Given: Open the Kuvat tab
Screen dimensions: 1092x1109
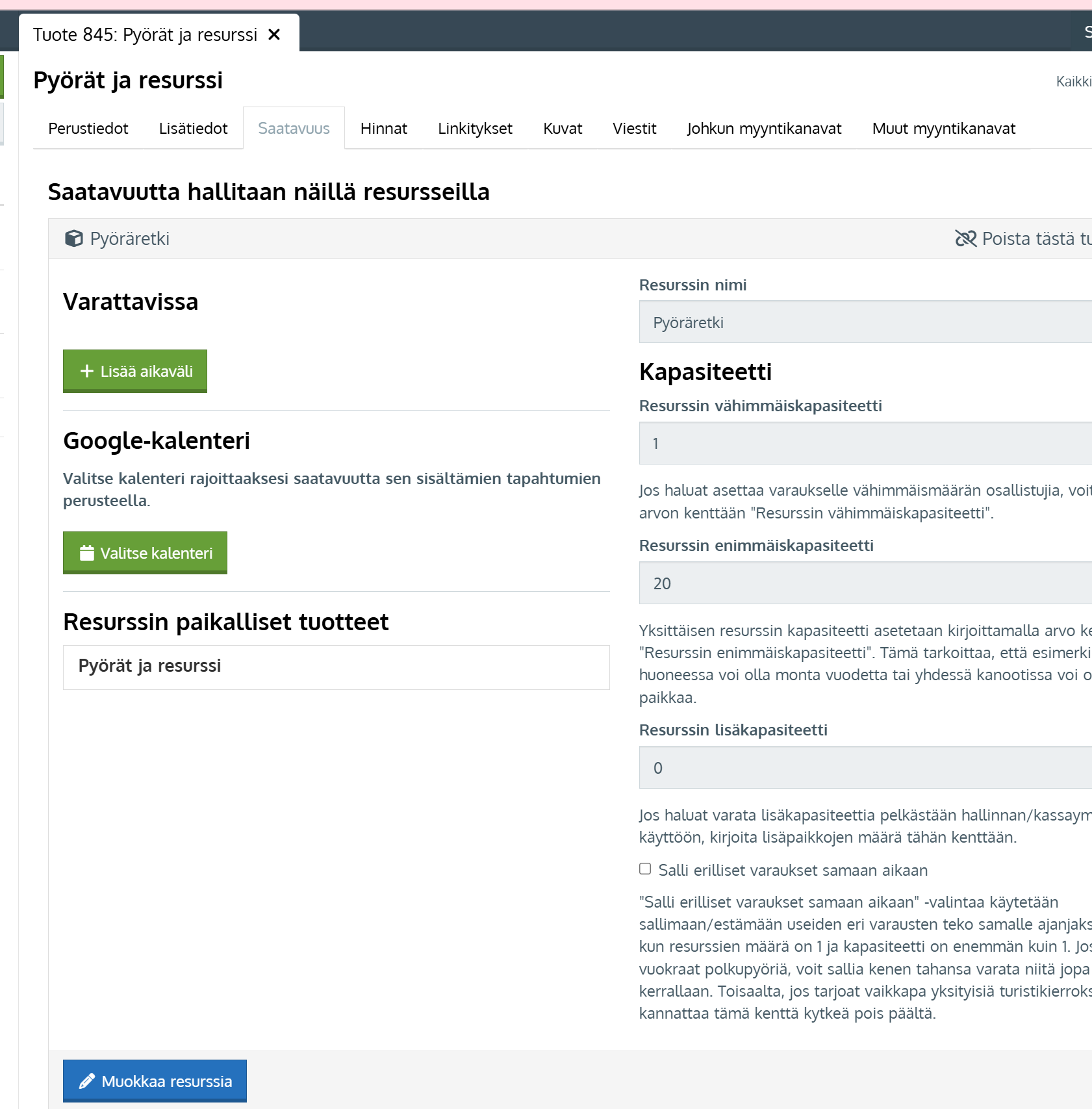Looking at the screenshot, I should (x=563, y=128).
